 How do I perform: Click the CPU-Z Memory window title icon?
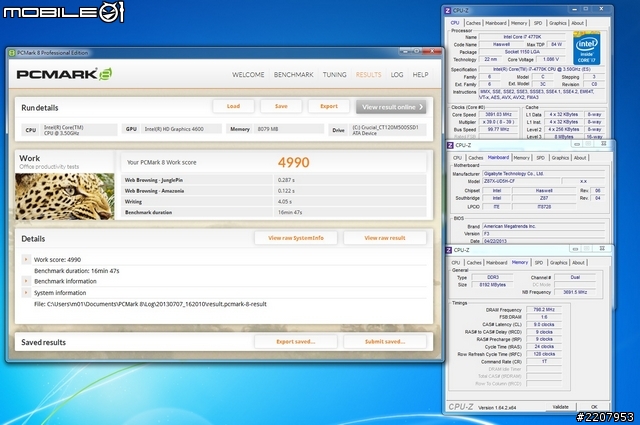pyautogui.click(x=449, y=250)
